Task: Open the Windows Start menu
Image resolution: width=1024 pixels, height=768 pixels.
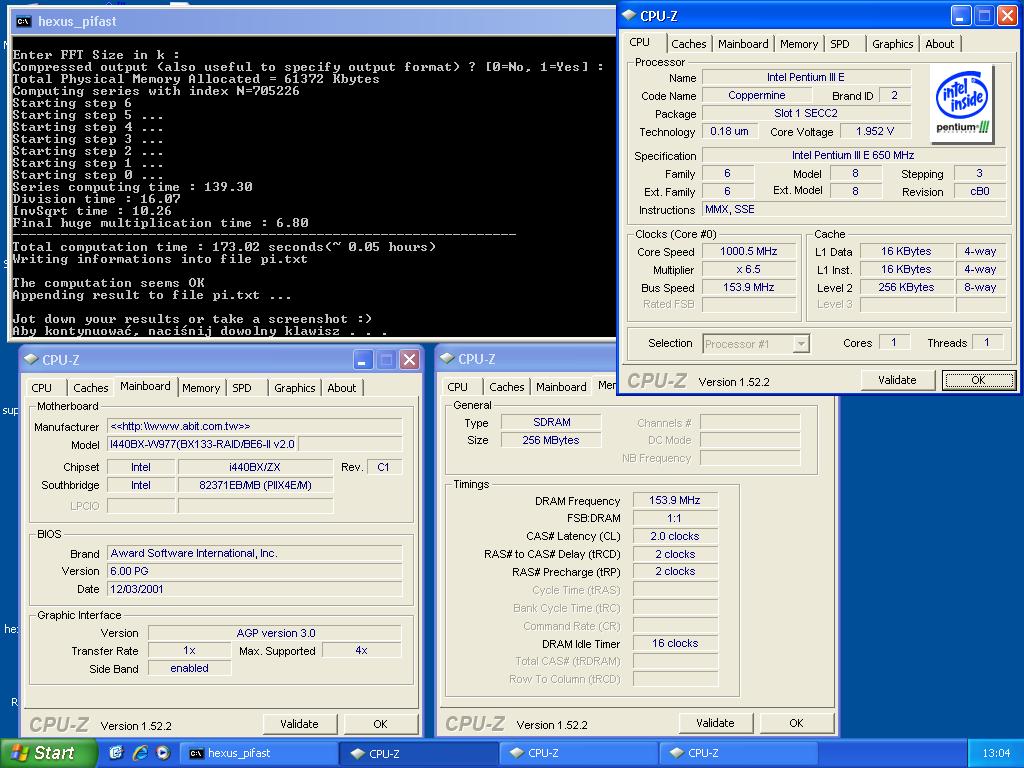Action: point(48,753)
